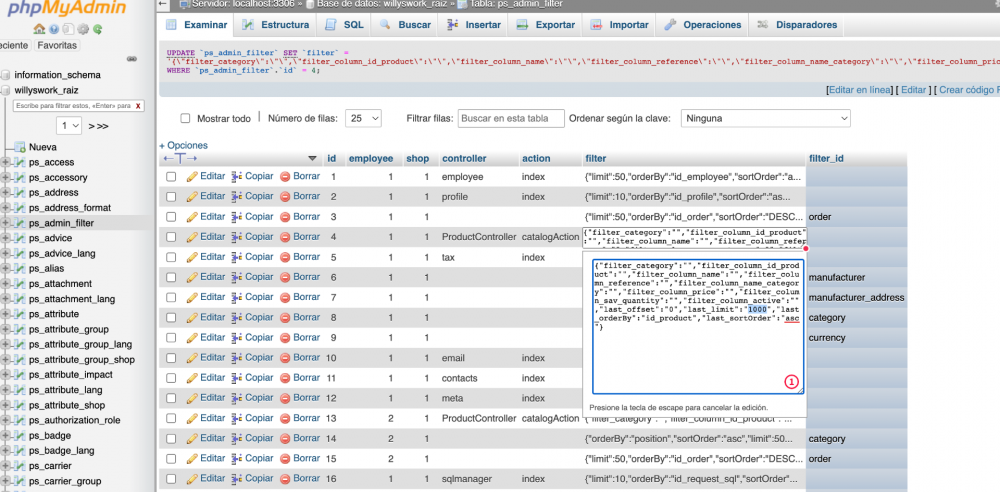Open the navigation panel settings gear
Viewport: 1000px width, 492px height.
83,29
